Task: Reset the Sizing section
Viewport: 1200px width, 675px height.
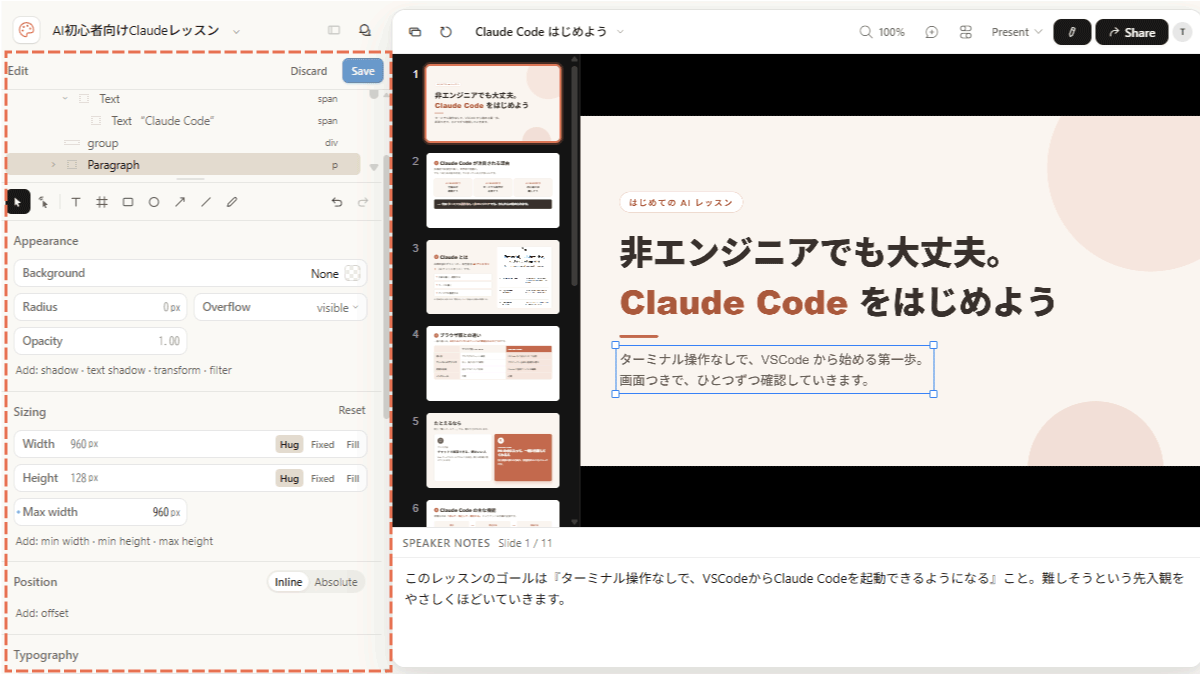Action: (352, 411)
